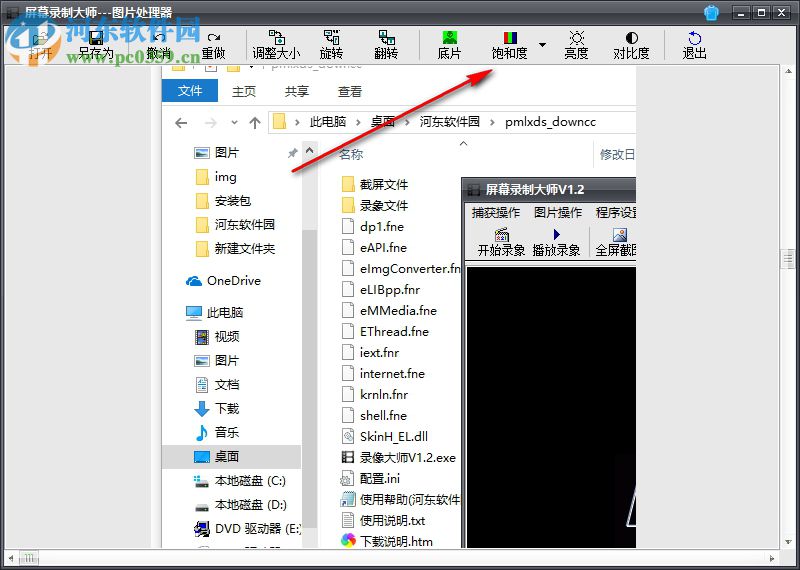Click the 名称 column header

351,154
